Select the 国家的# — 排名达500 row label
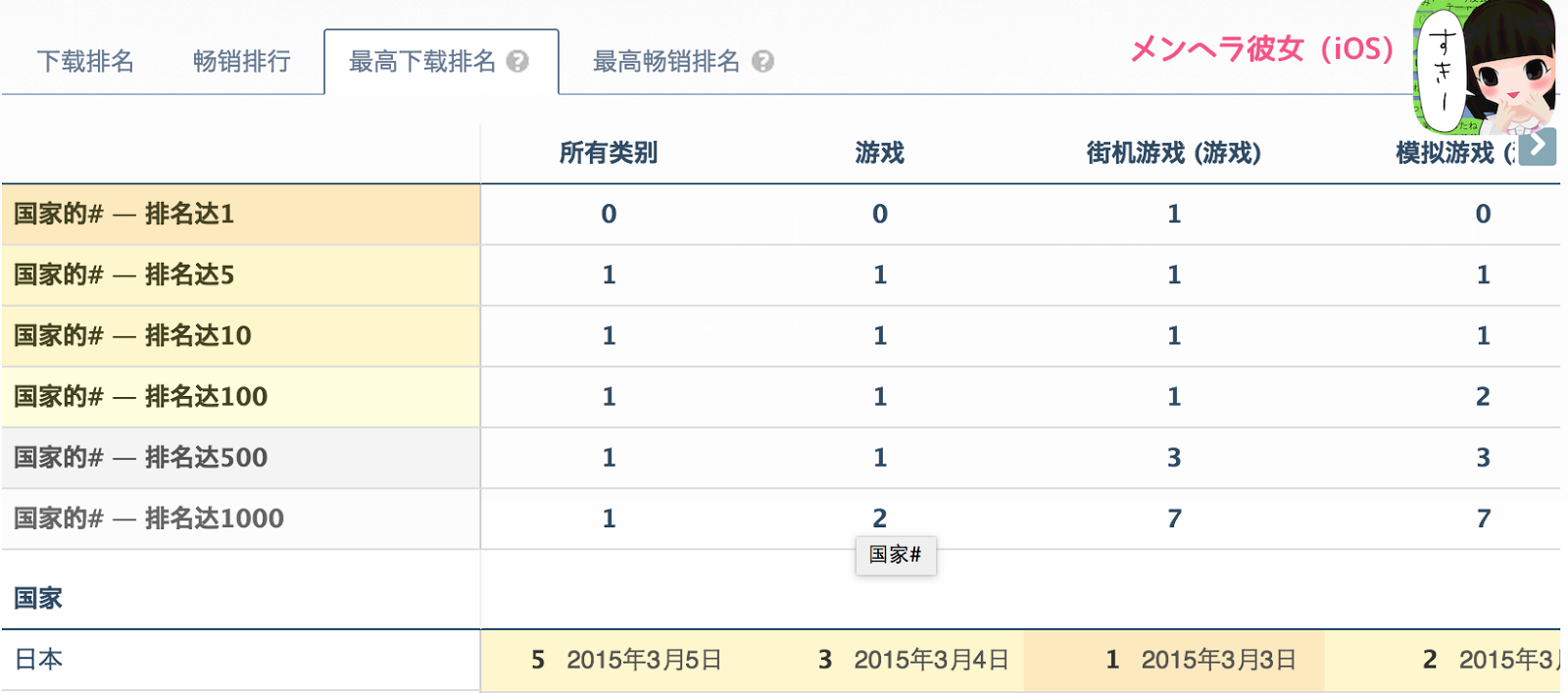The height and width of the screenshot is (693, 1568). click(241, 457)
